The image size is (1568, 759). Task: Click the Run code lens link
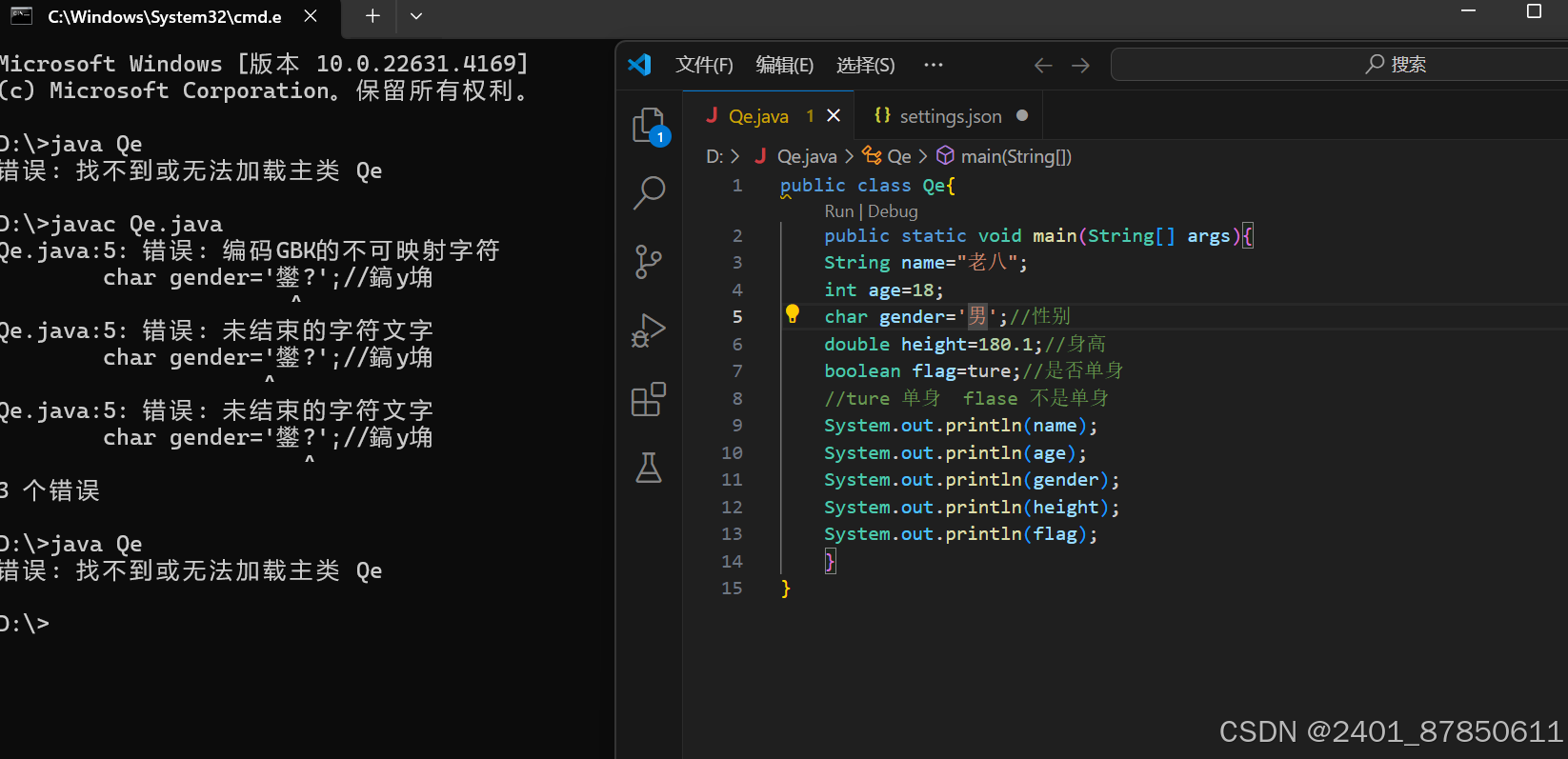(x=838, y=211)
